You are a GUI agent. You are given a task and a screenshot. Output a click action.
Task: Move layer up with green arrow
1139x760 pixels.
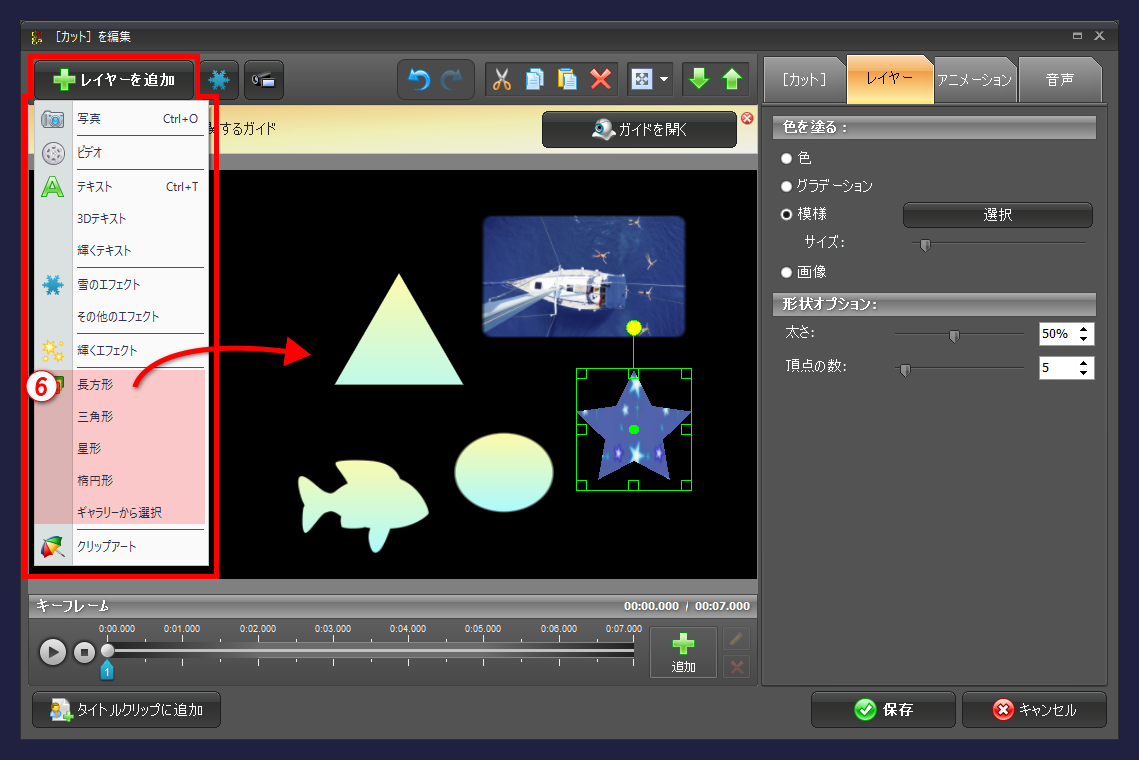[733, 80]
